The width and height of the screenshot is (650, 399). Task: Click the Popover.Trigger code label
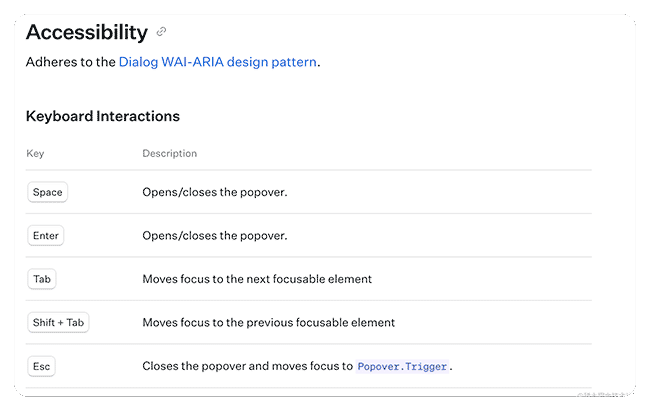tap(402, 367)
